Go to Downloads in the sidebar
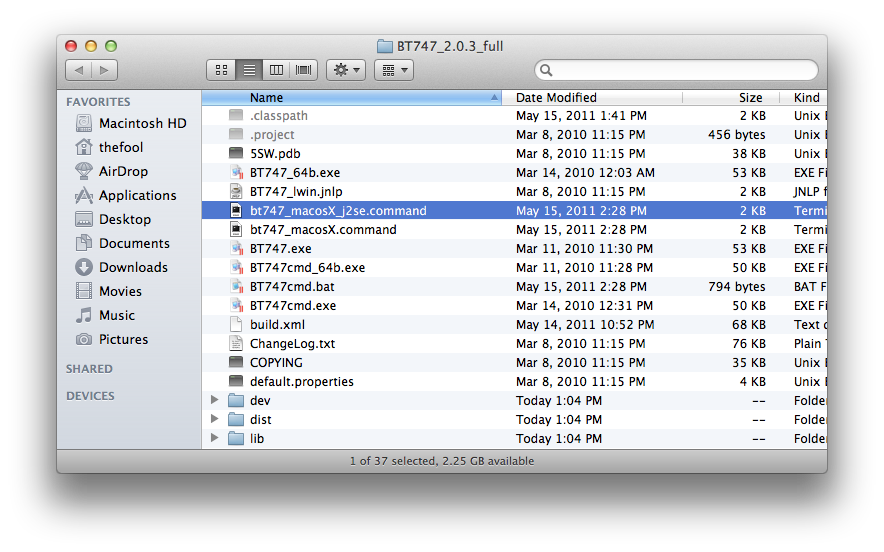Screen dimensions: 884x552 (133, 267)
